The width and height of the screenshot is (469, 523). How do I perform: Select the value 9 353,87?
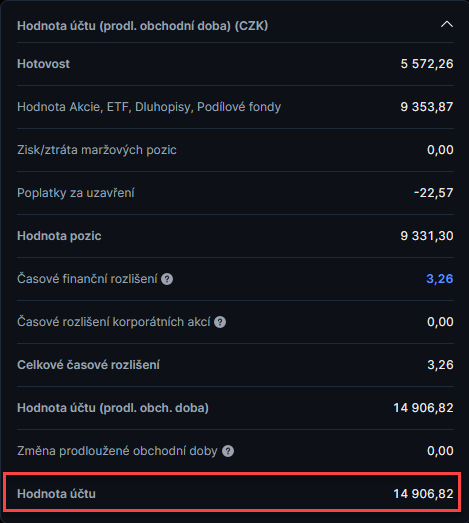point(427,107)
